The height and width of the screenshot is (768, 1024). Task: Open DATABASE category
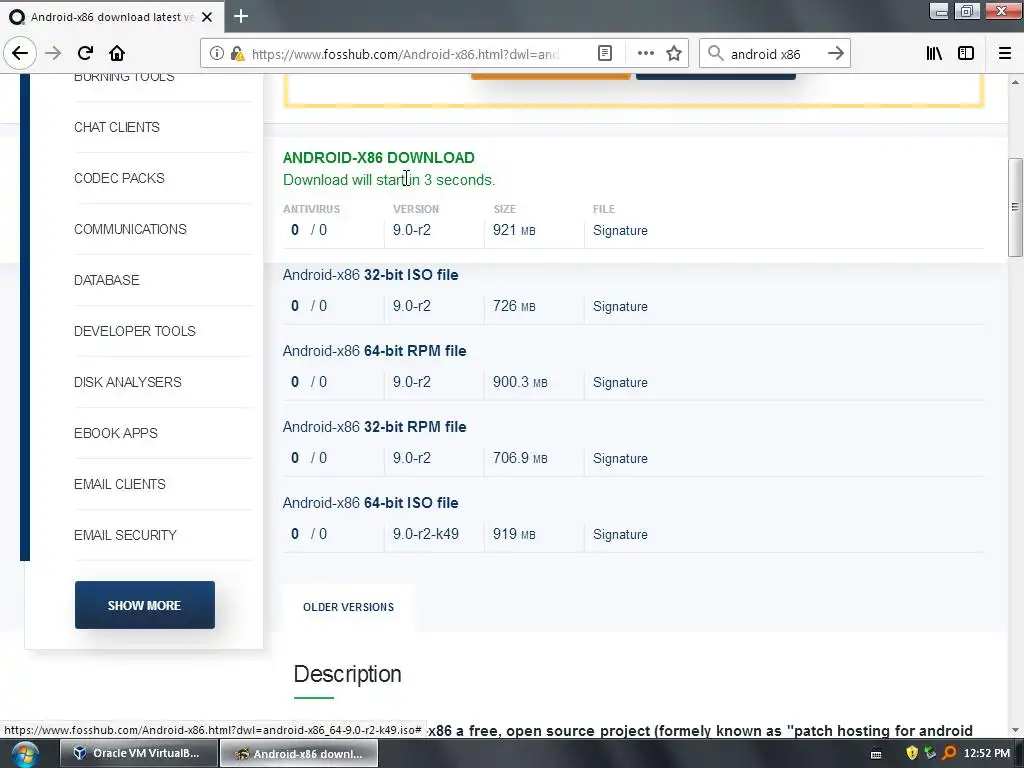point(106,280)
